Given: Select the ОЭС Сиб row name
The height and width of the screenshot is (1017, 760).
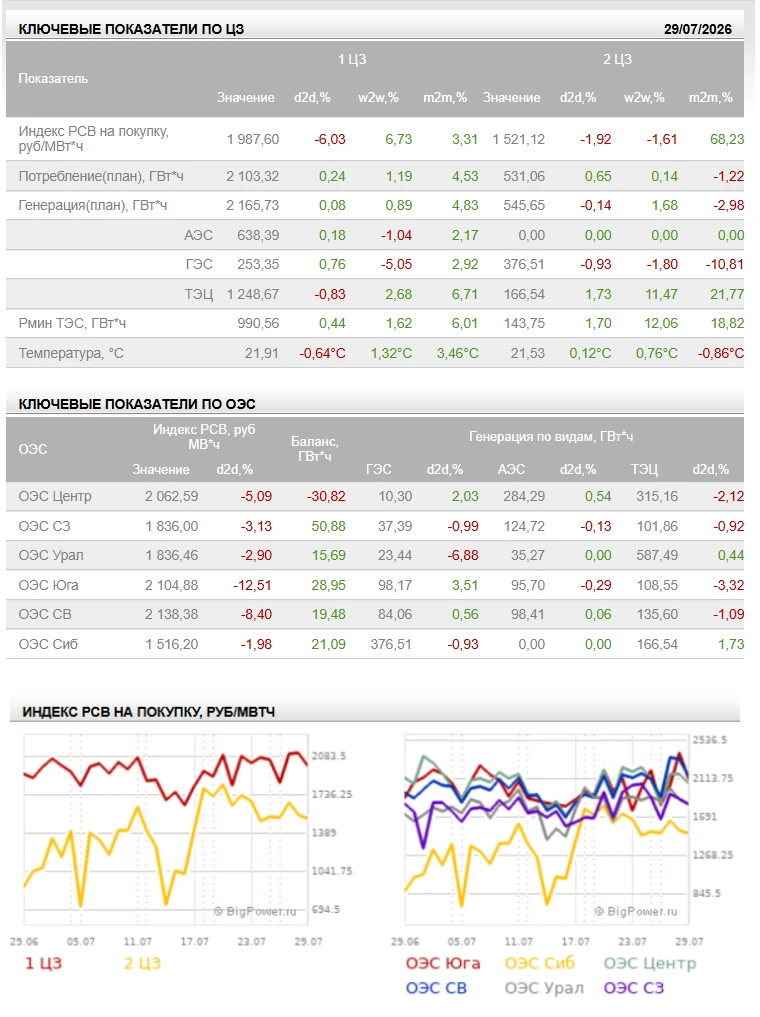Looking at the screenshot, I should [x=48, y=644].
